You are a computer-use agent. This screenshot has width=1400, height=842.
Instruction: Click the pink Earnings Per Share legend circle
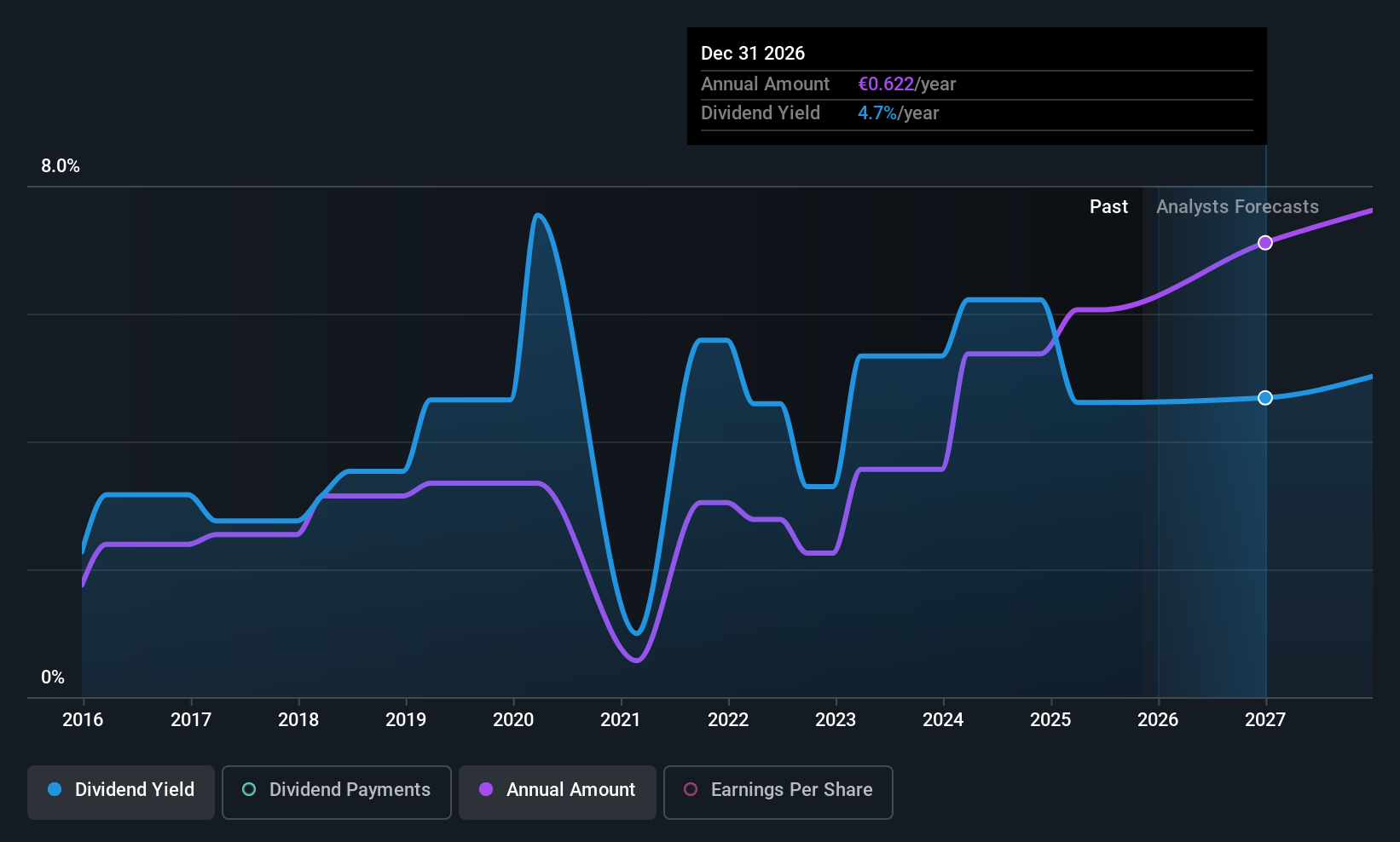690,790
